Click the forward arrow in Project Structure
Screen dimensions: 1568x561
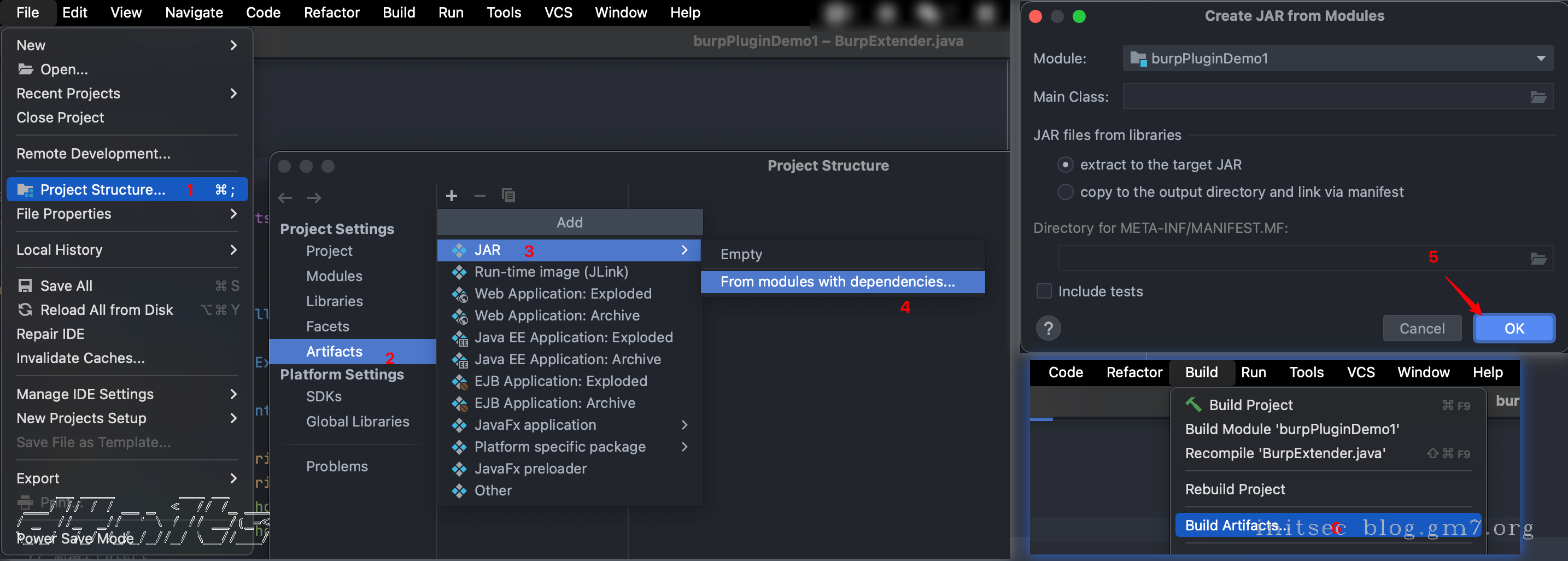314,198
